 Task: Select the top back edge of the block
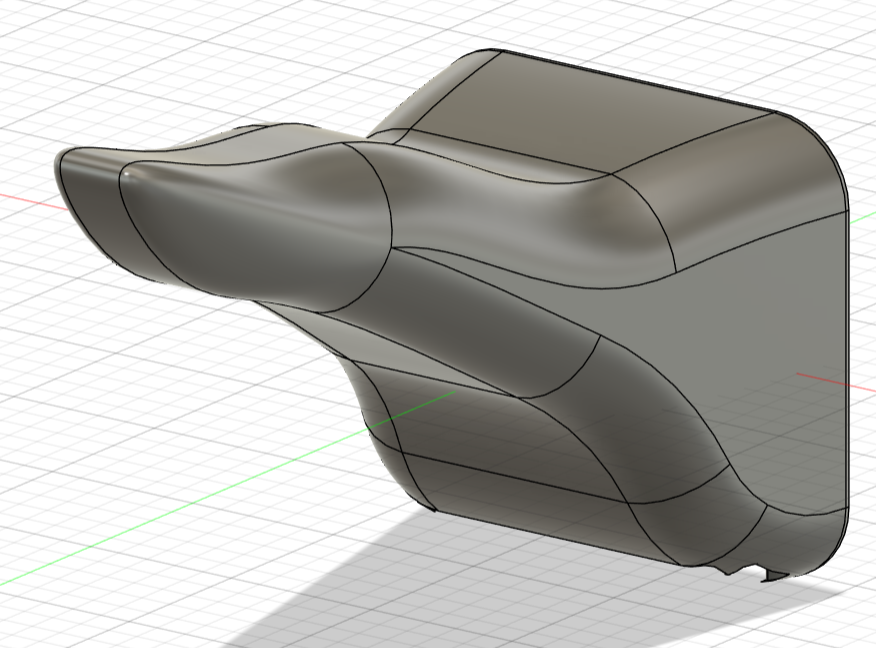click(x=640, y=78)
